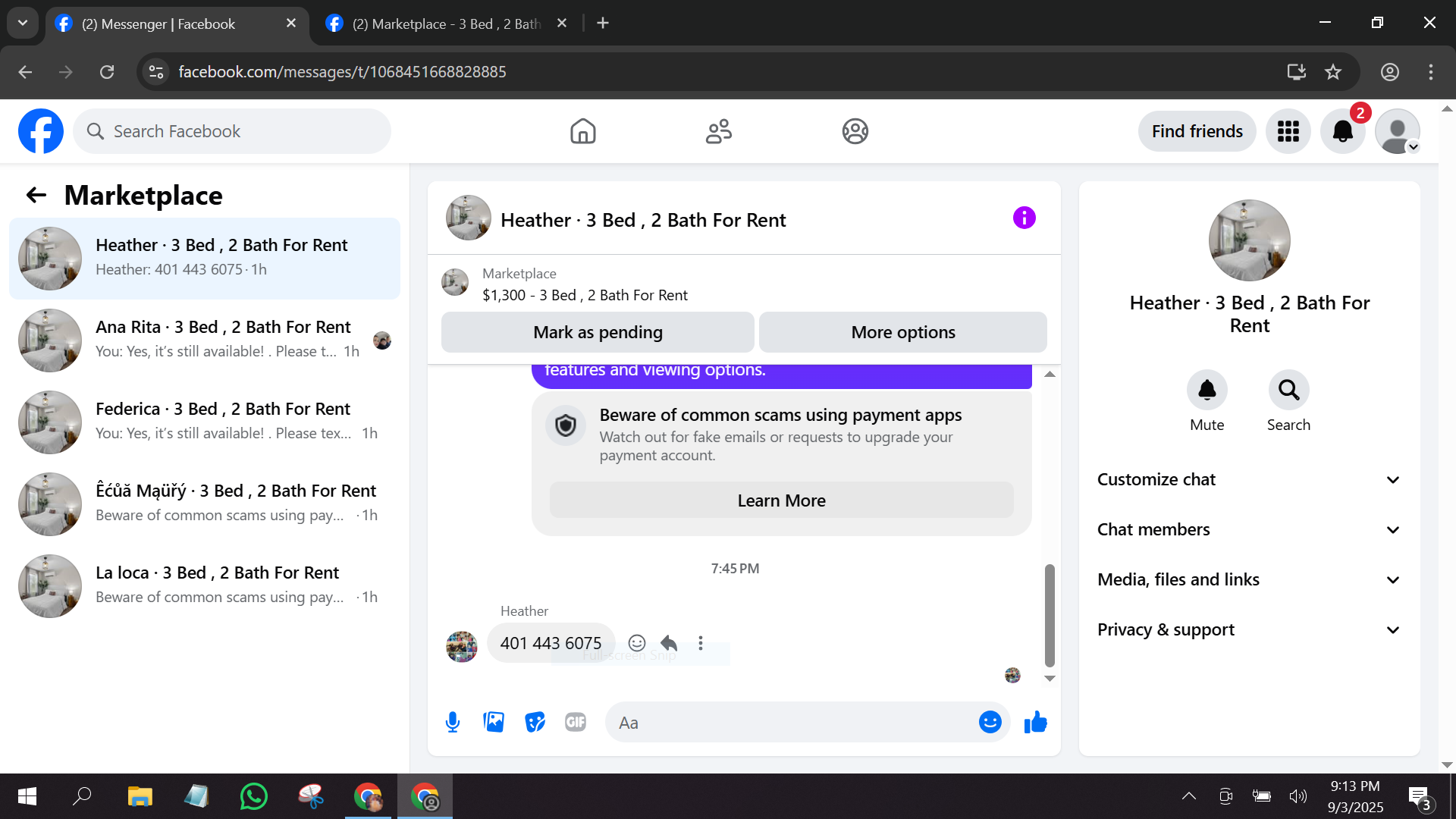Open Êćůă Mąüřý conversation
This screenshot has height=819, width=1456.
pos(205,504)
